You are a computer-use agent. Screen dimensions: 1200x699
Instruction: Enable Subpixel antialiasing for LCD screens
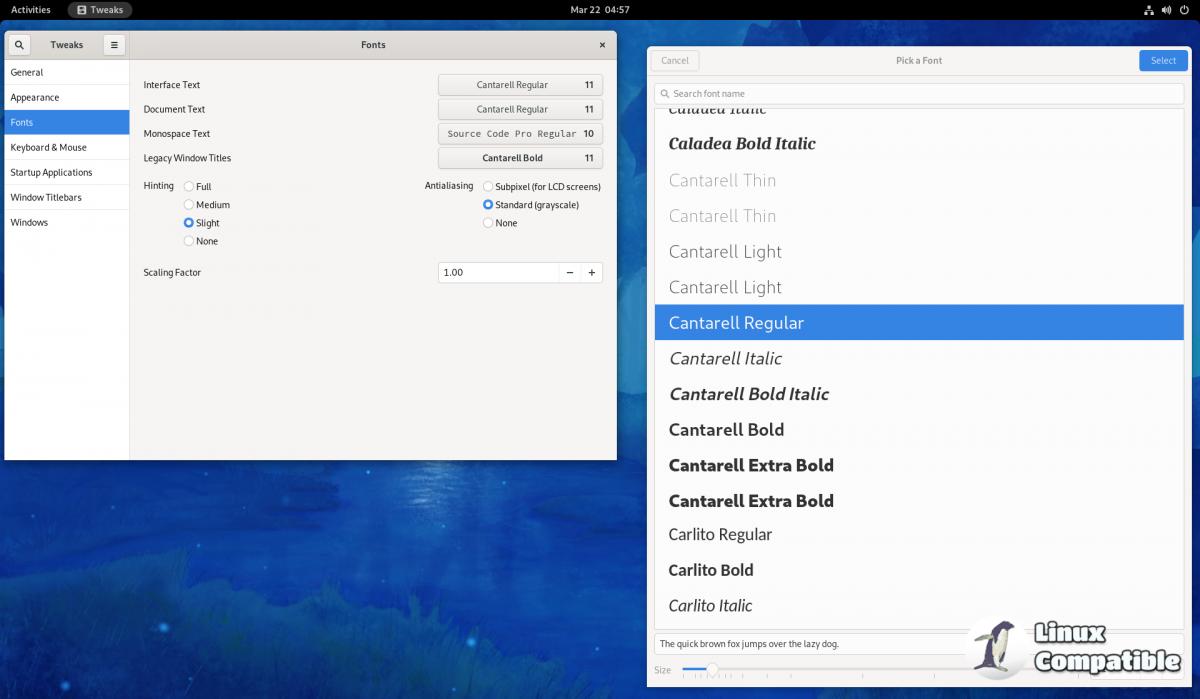point(488,187)
